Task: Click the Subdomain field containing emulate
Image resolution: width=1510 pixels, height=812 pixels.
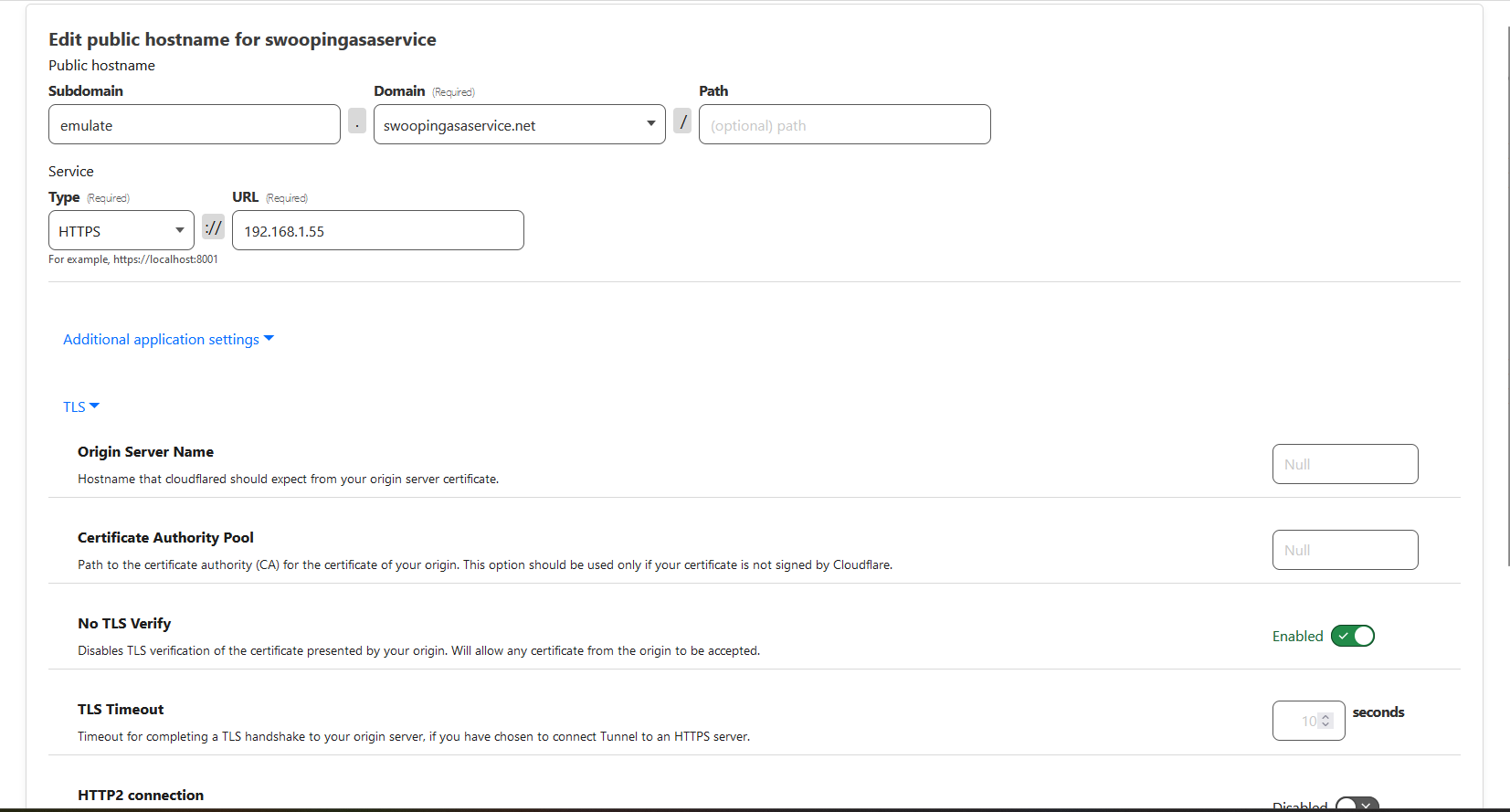Action: [x=195, y=124]
